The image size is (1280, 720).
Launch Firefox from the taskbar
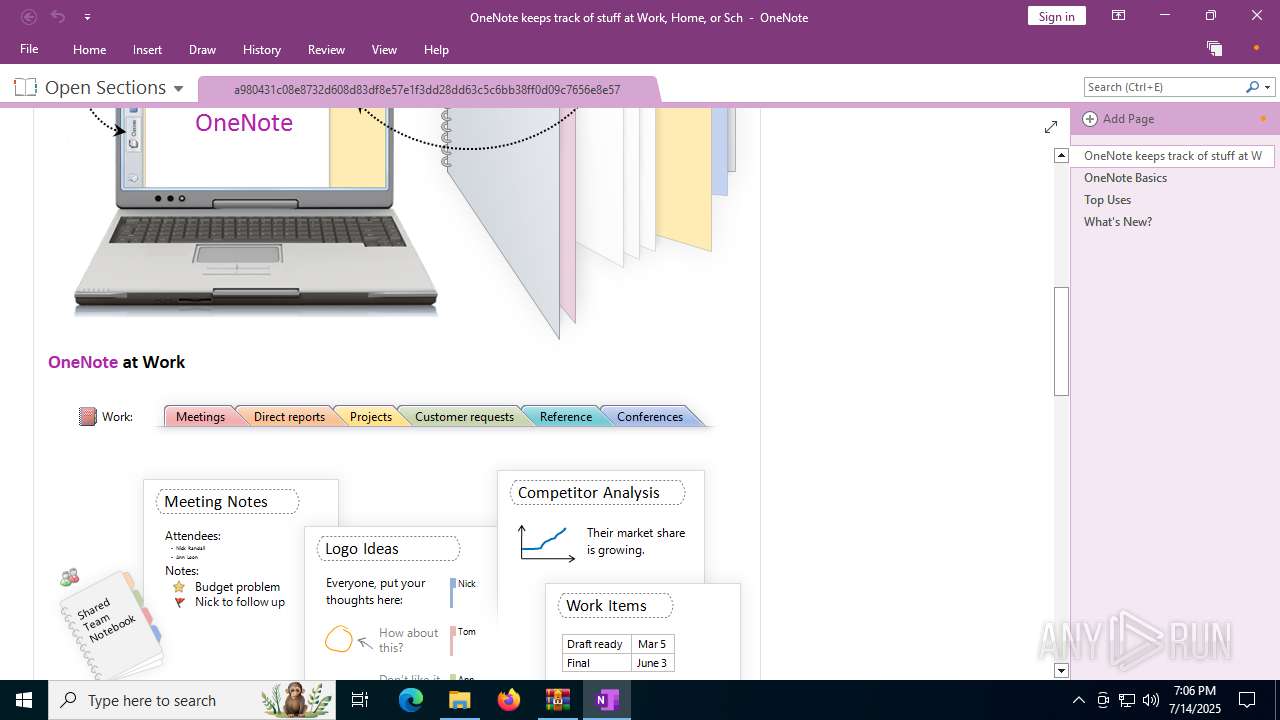509,700
